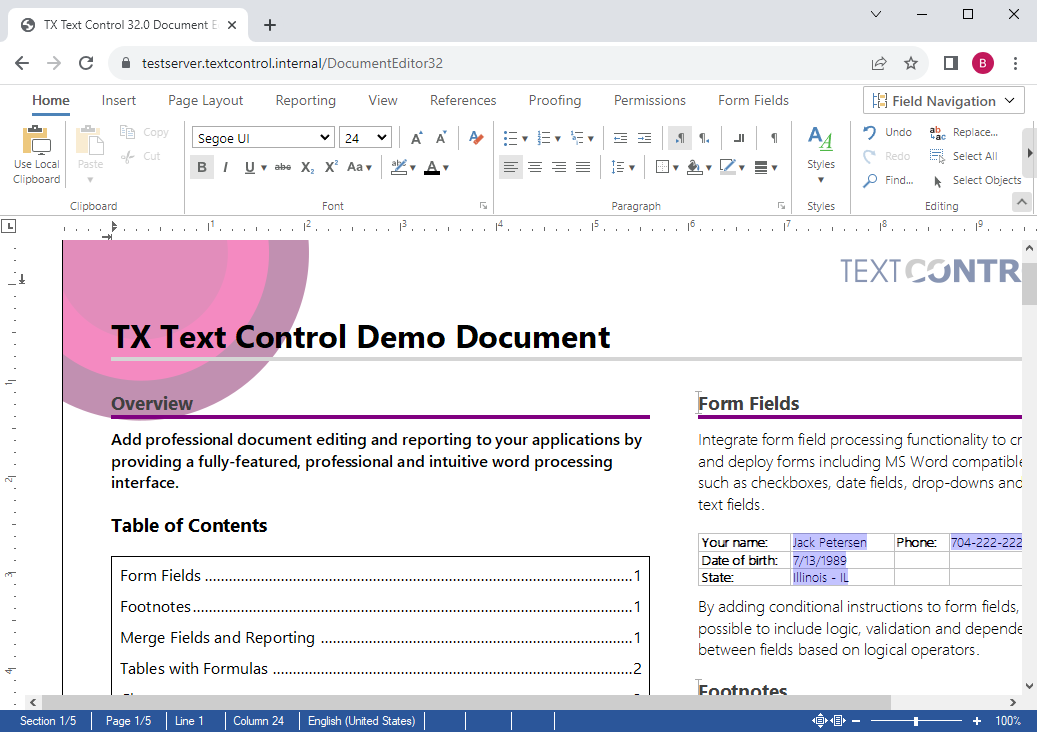1037x732 pixels.
Task: Expand the Field Navigation dropdown
Action: coord(944,101)
